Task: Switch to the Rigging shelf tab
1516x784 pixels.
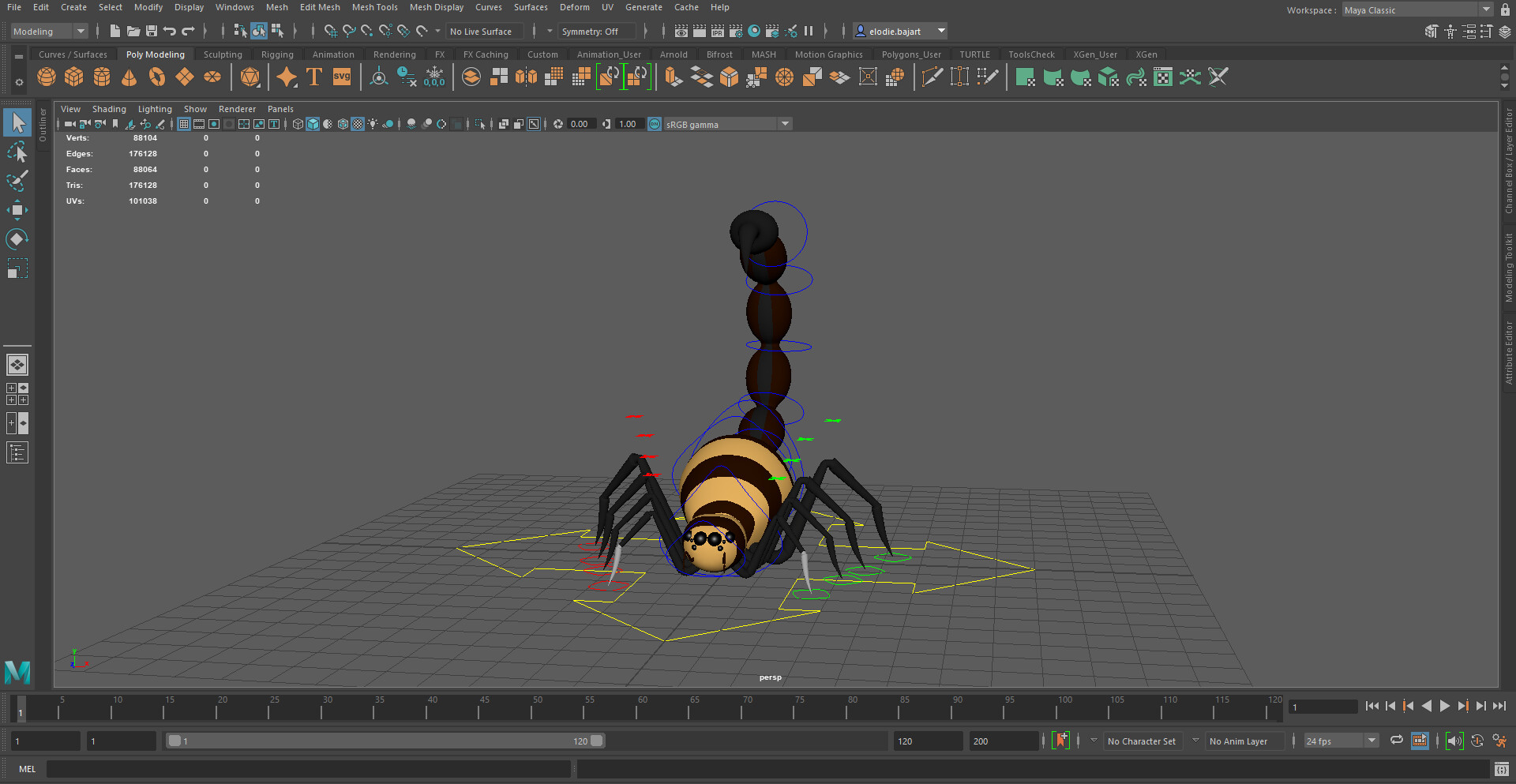Action: 277,54
